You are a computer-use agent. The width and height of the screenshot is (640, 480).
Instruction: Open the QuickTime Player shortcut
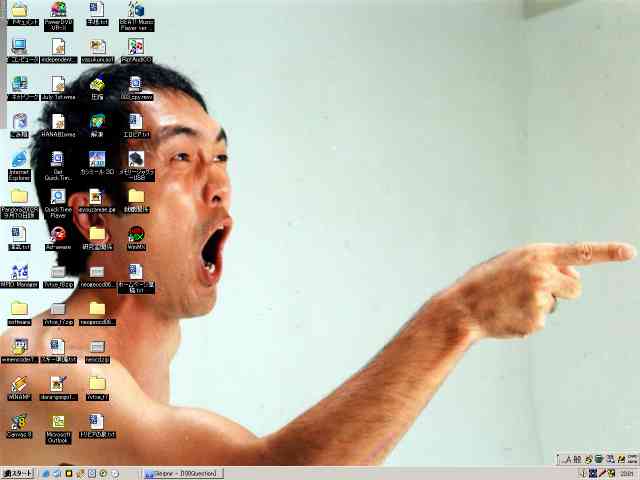click(58, 198)
